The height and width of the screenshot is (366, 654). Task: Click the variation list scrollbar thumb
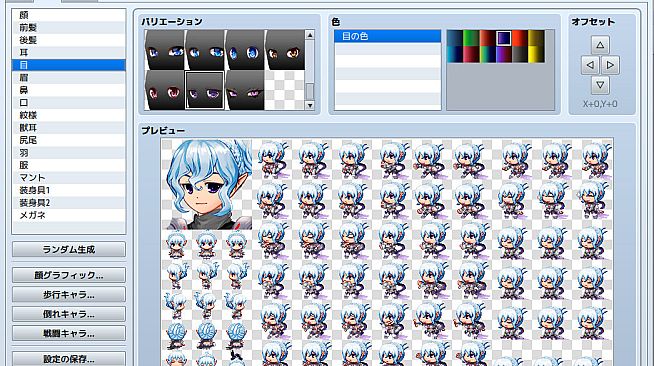[310, 91]
